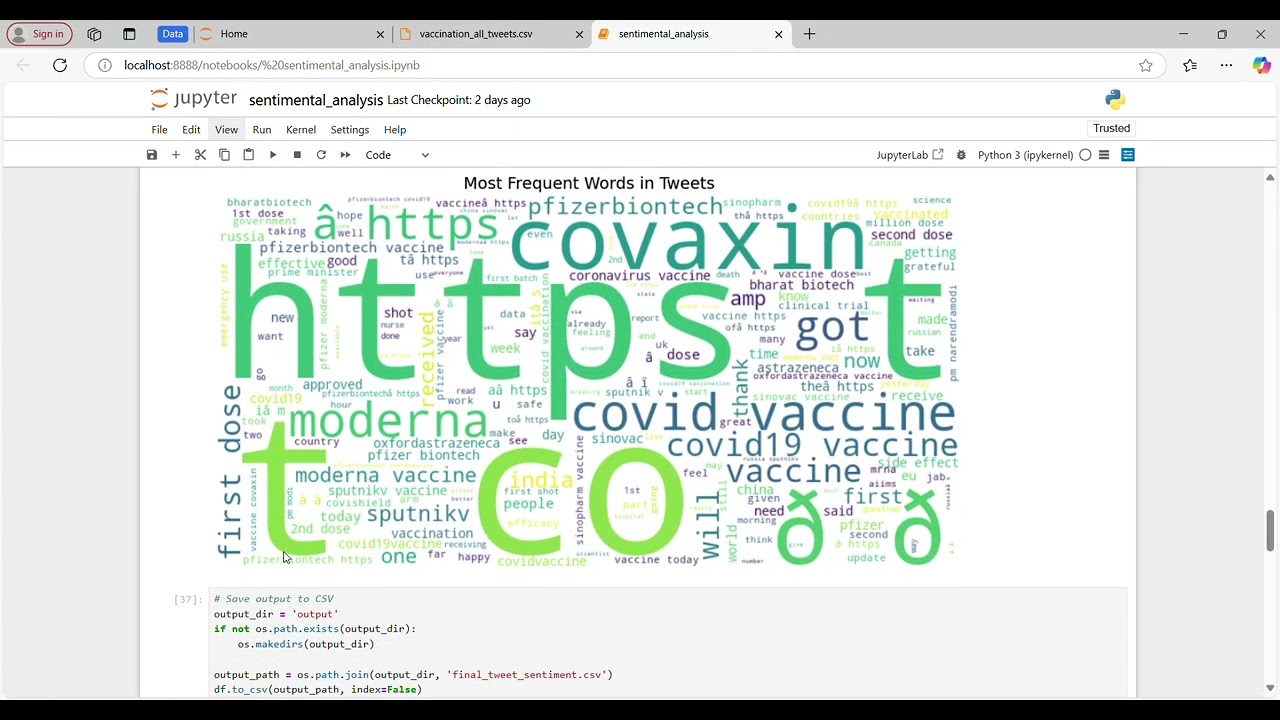Open the View menu

pos(226,130)
